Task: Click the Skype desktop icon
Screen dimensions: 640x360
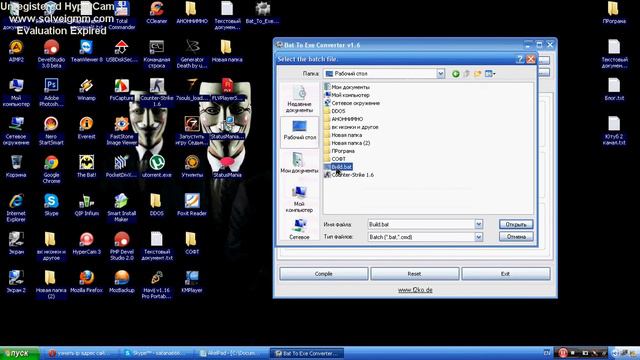Action: [x=51, y=204]
